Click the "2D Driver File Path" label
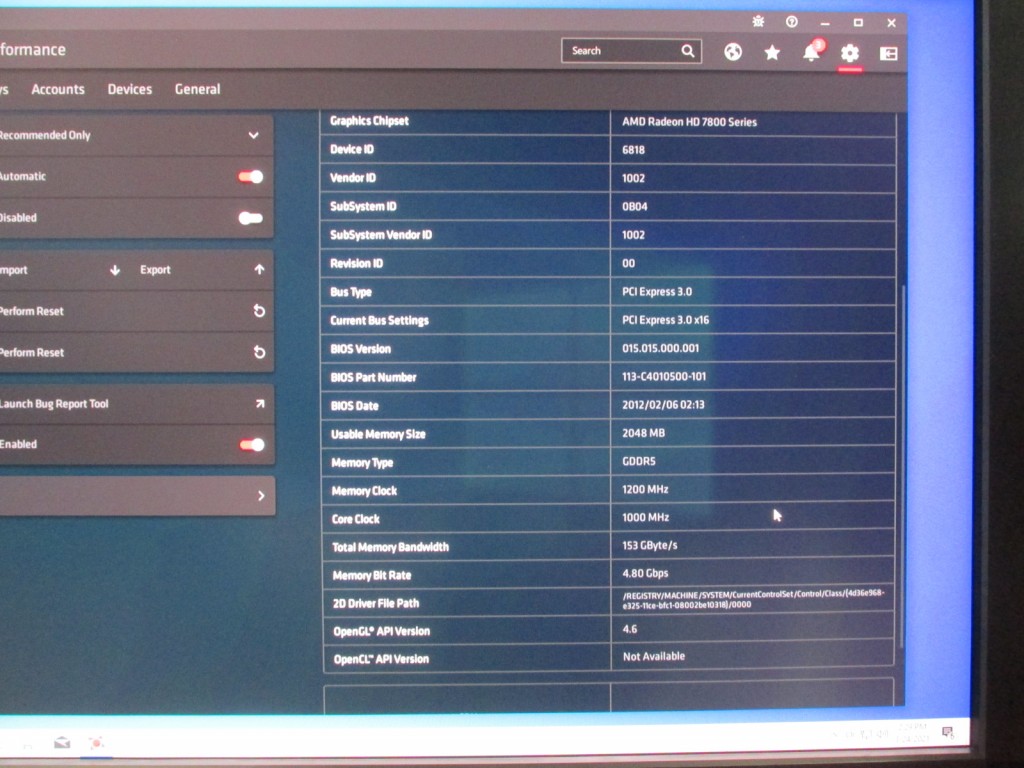Screen dimensions: 1024x768 (x=376, y=603)
